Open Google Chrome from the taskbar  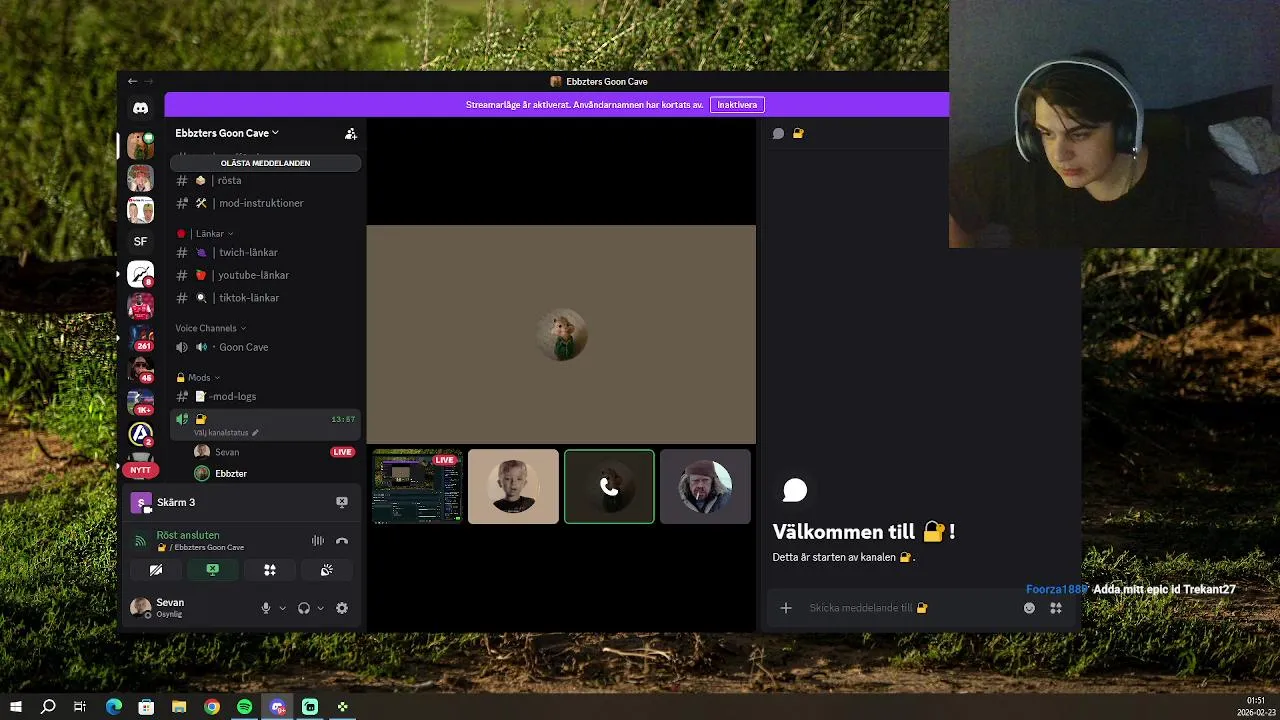tap(212, 707)
